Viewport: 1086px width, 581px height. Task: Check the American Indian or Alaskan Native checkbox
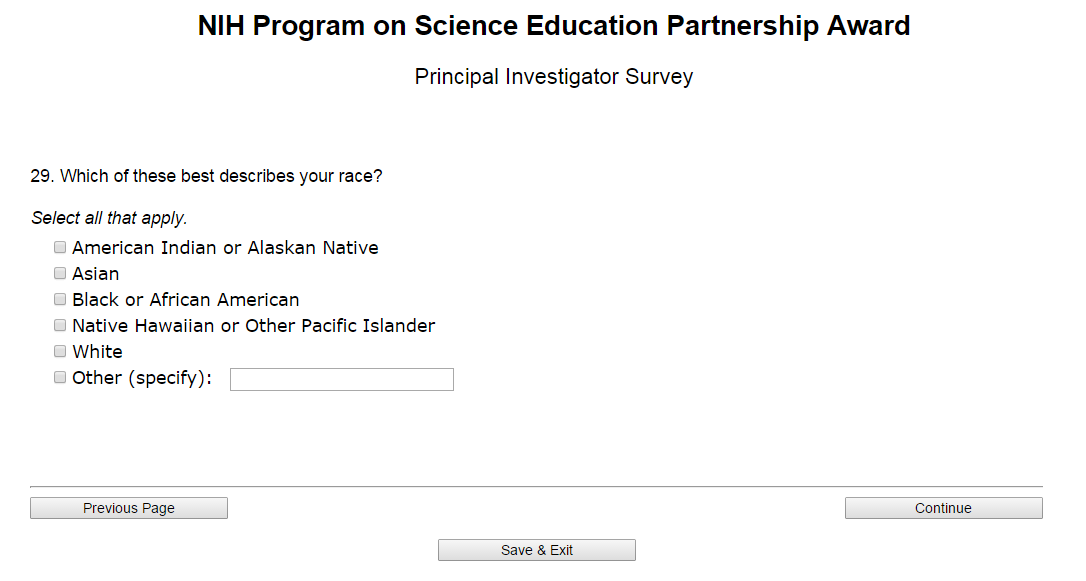60,247
